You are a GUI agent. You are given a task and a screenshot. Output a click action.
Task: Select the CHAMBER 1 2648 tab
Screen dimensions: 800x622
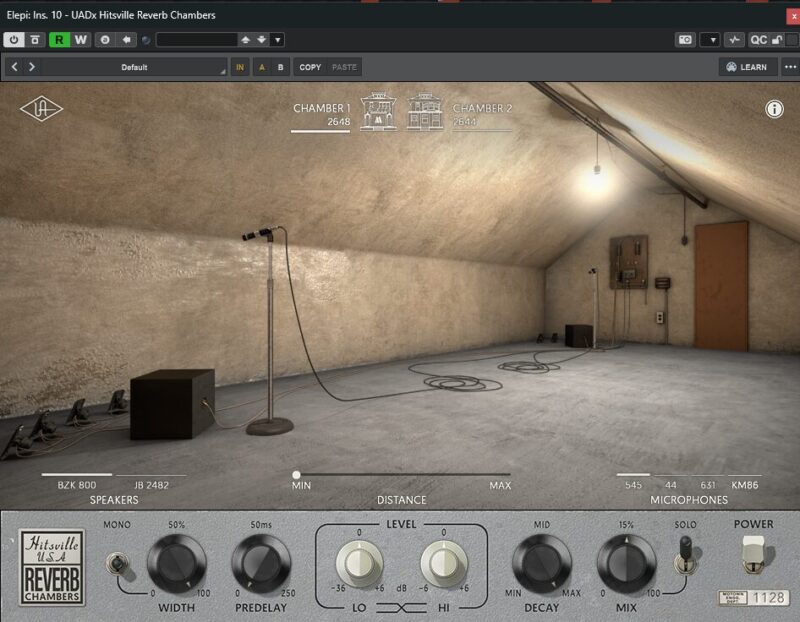tap(321, 115)
